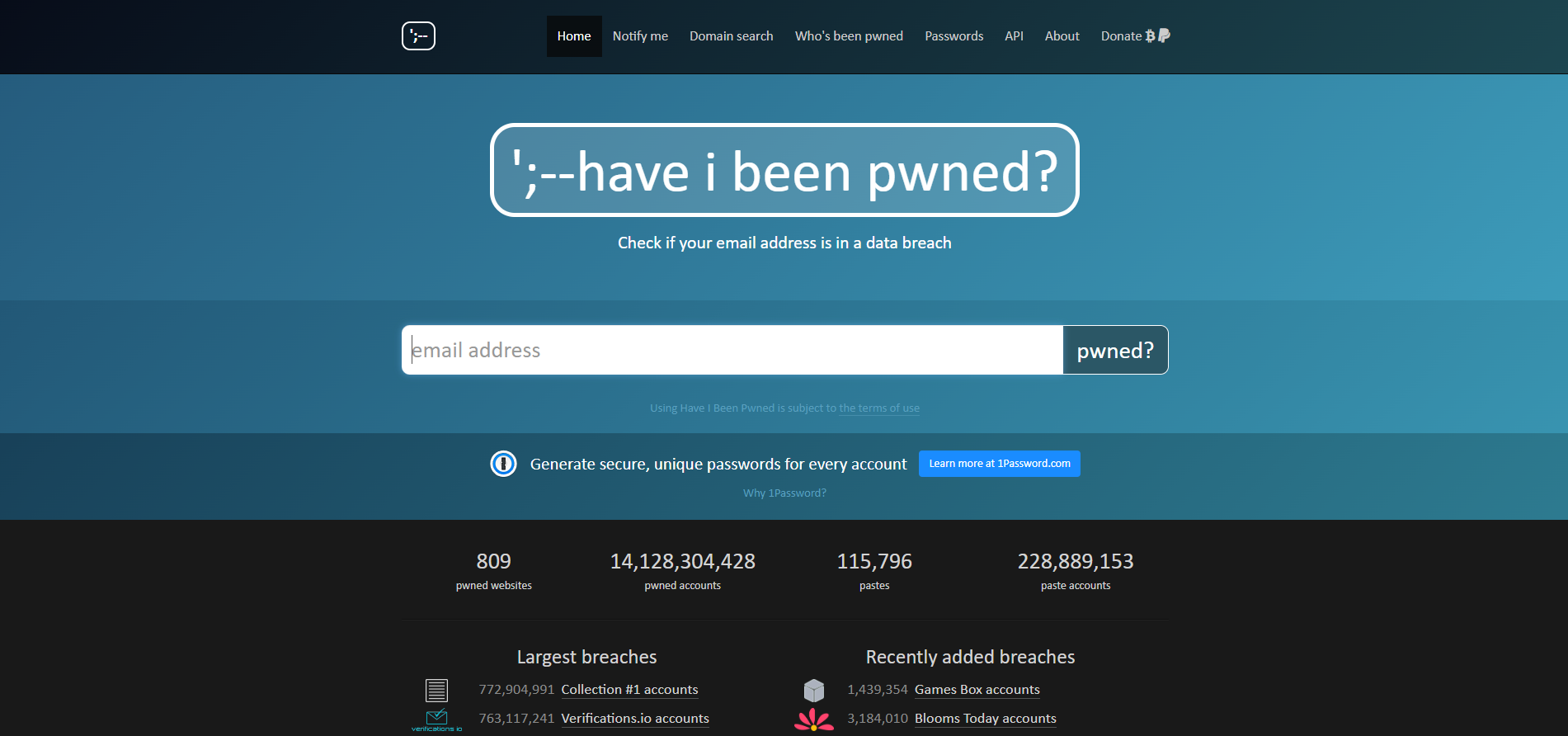
Task: Open Collection #1 accounts breach link
Action: click(x=629, y=690)
